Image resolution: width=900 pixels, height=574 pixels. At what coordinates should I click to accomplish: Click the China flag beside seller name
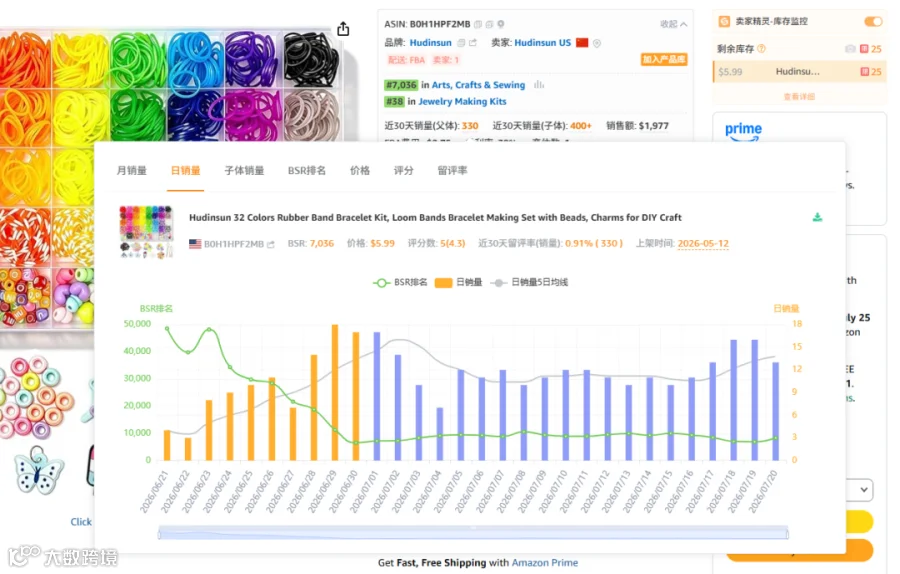pyautogui.click(x=582, y=42)
